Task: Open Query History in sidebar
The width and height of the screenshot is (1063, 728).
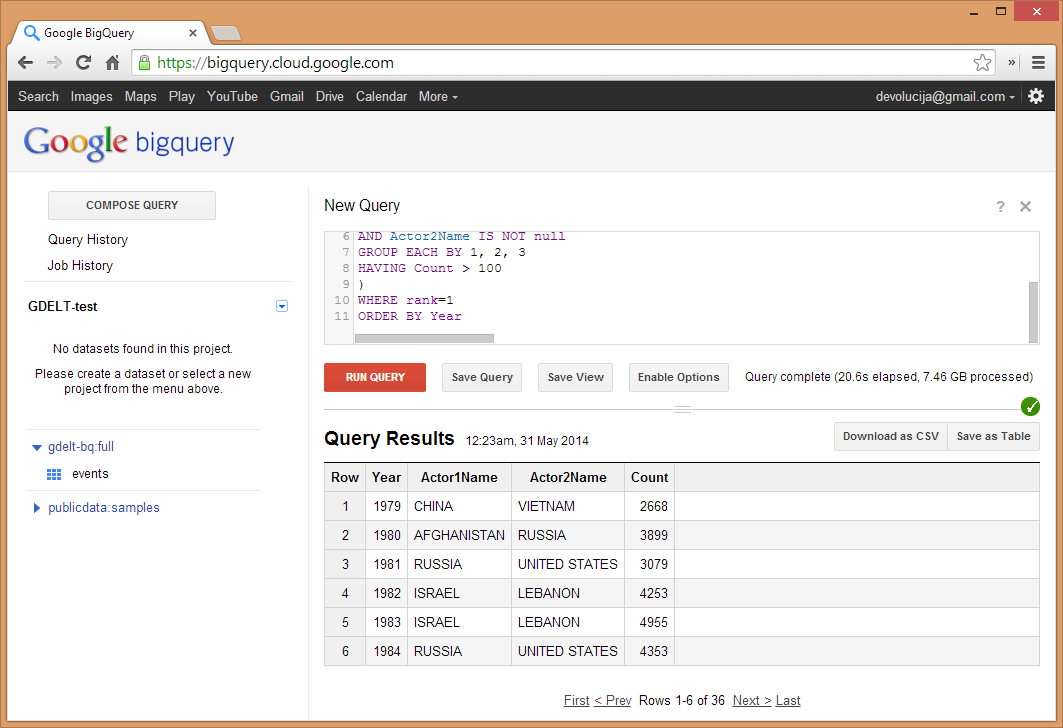Action: point(88,240)
